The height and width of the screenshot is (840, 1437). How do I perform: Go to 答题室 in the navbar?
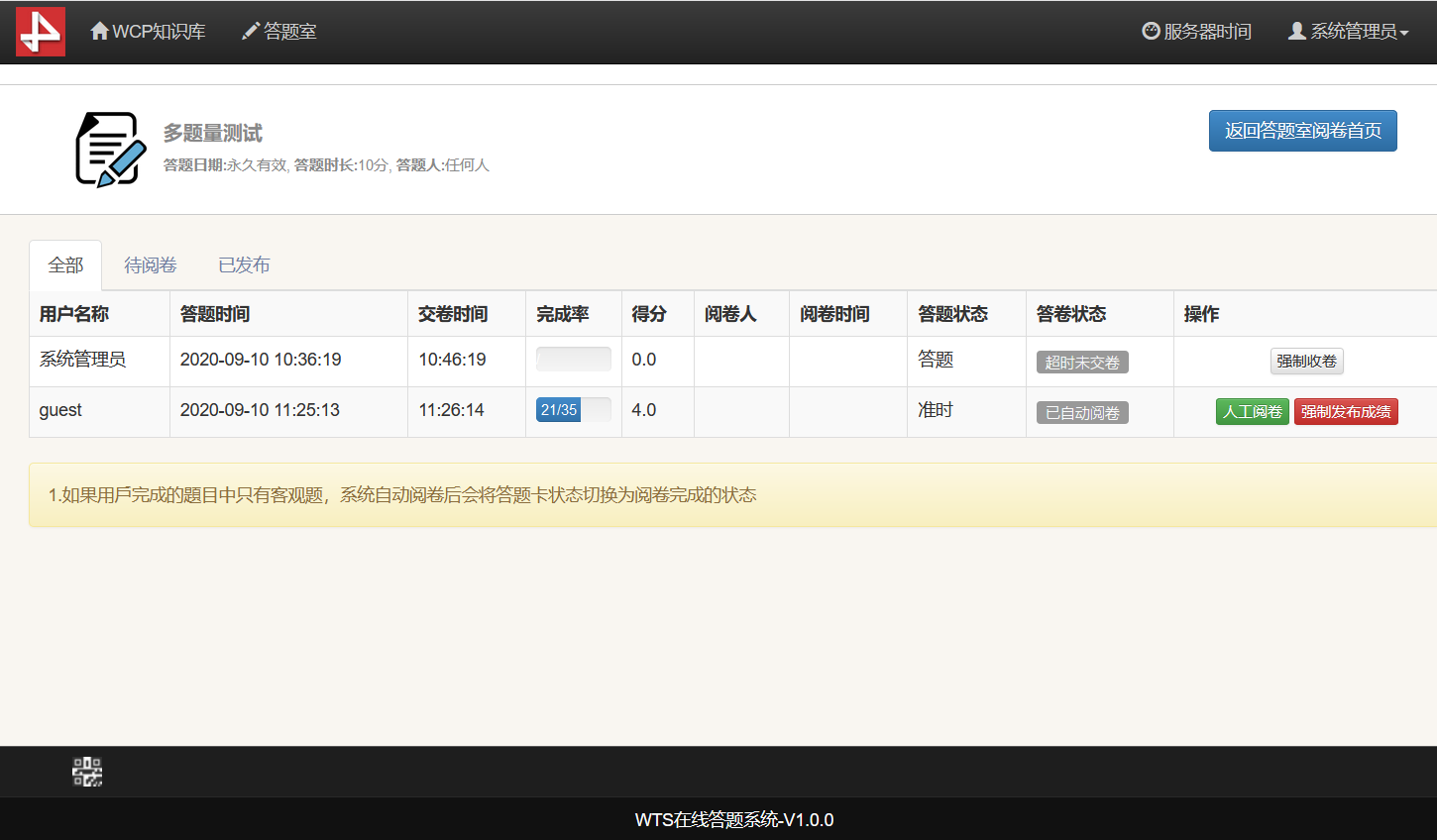click(x=279, y=32)
